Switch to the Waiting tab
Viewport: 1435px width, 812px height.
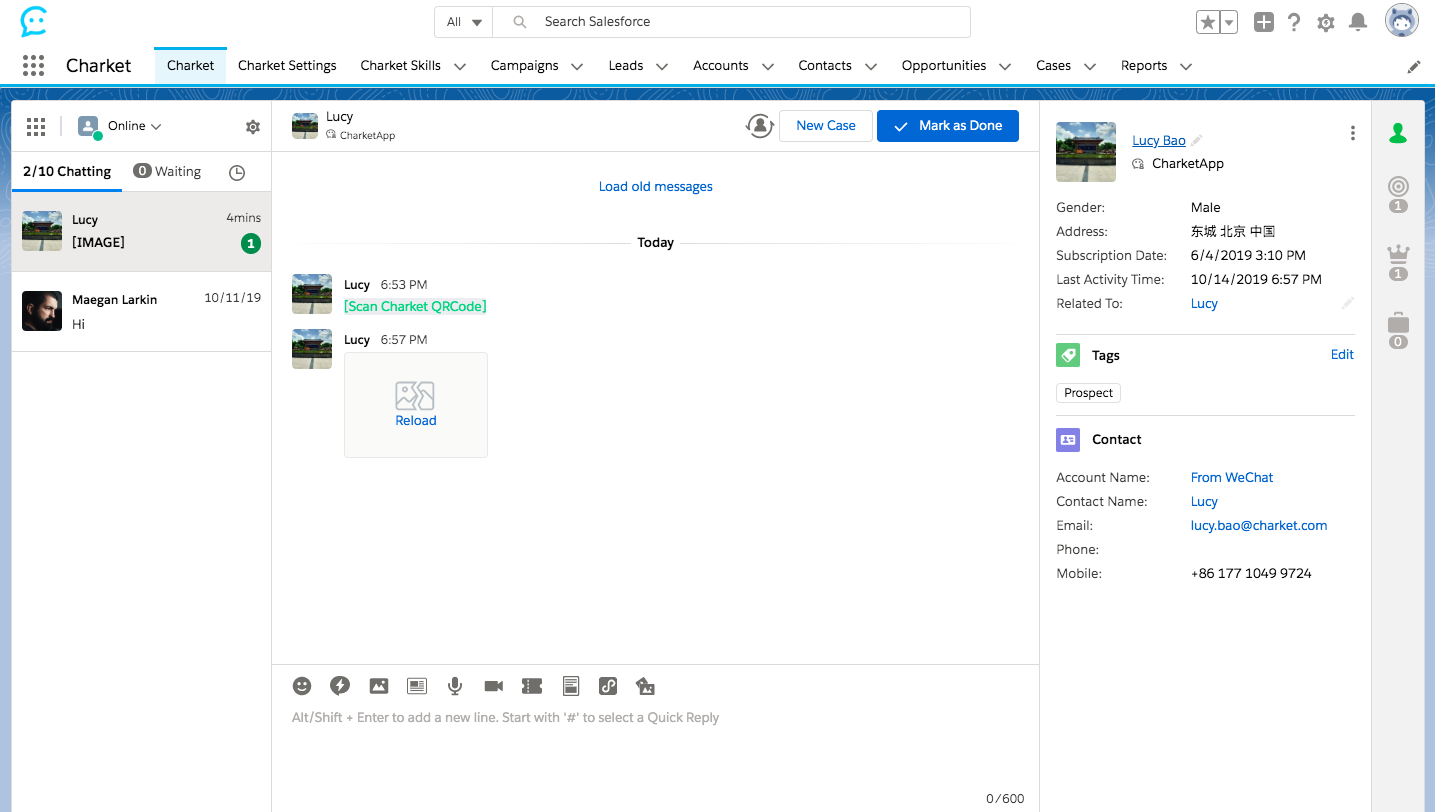pos(168,172)
